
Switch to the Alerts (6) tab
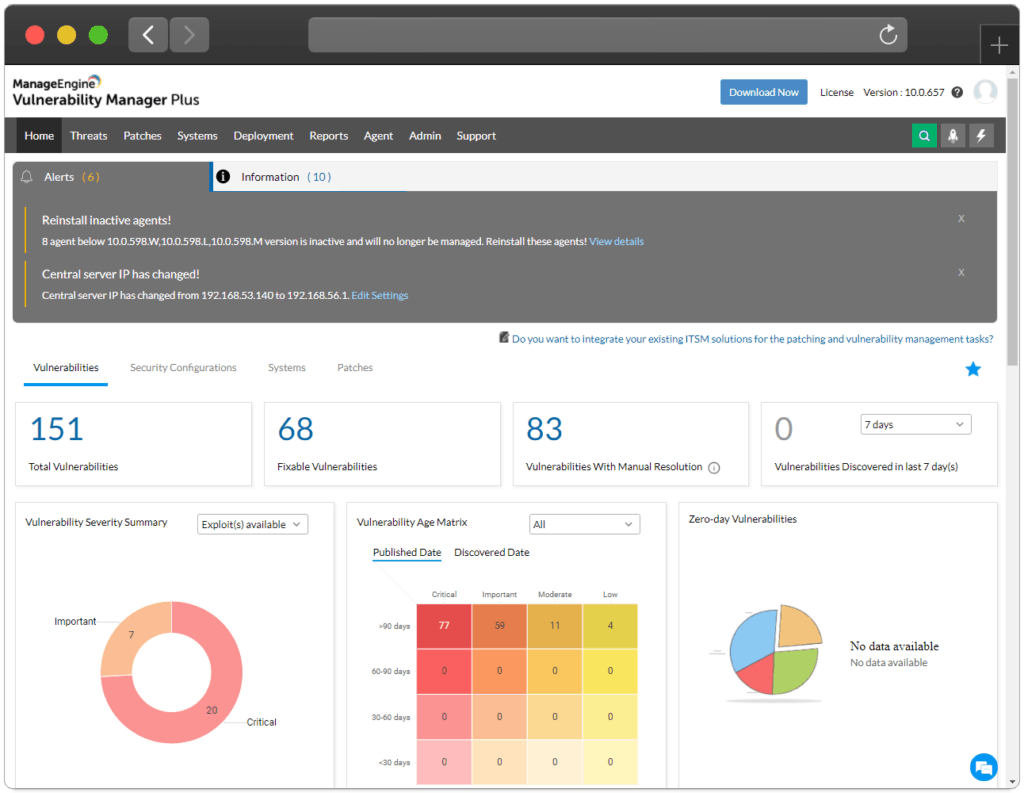(x=111, y=177)
